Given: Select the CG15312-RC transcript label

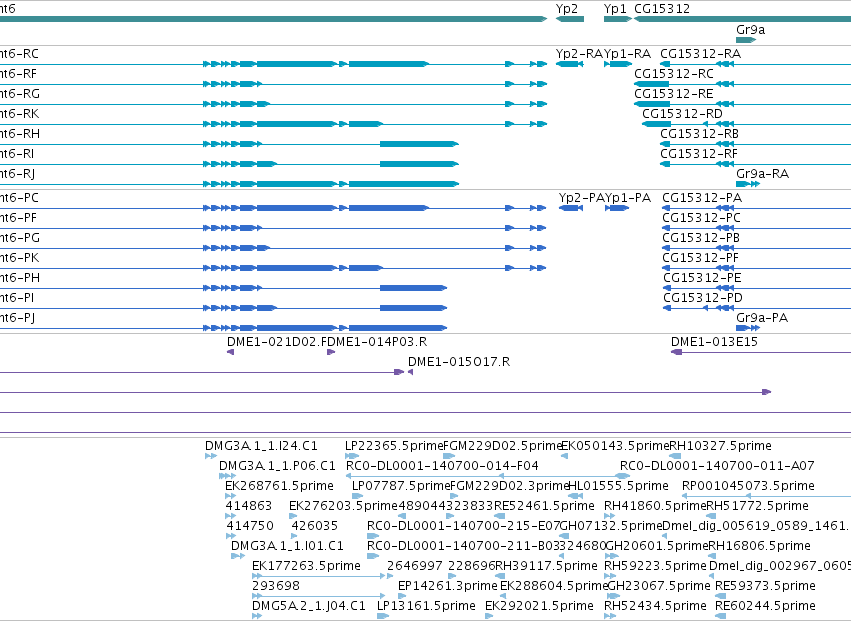Looking at the screenshot, I should 674,73.
